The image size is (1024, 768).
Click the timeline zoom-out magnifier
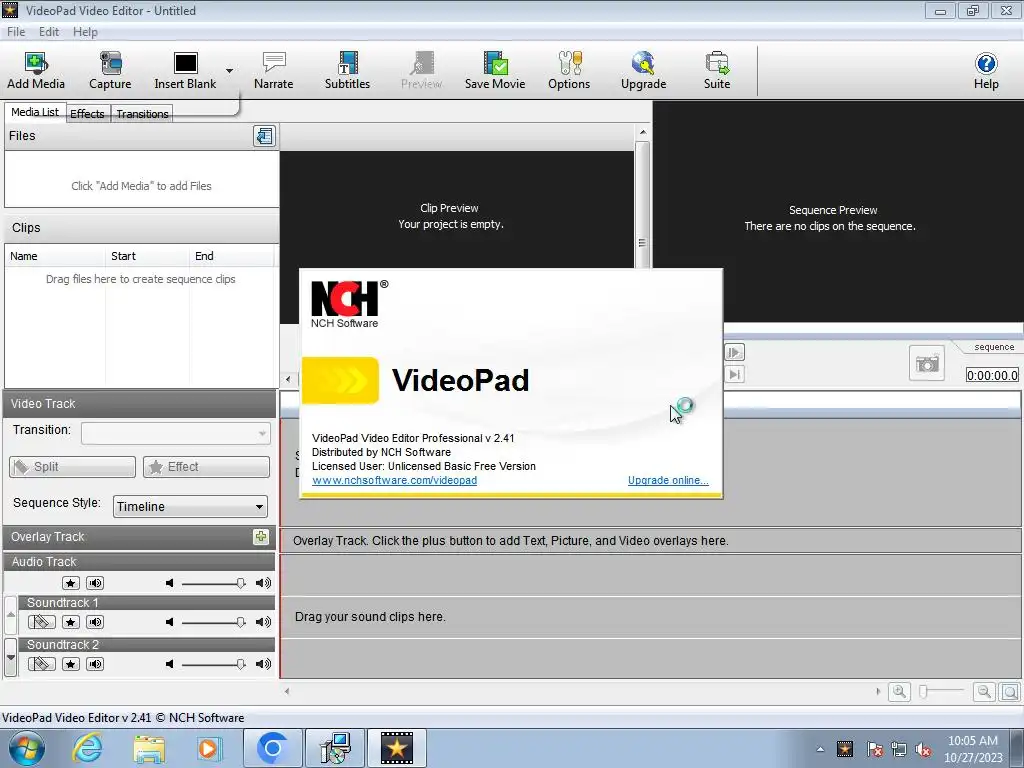tap(984, 692)
